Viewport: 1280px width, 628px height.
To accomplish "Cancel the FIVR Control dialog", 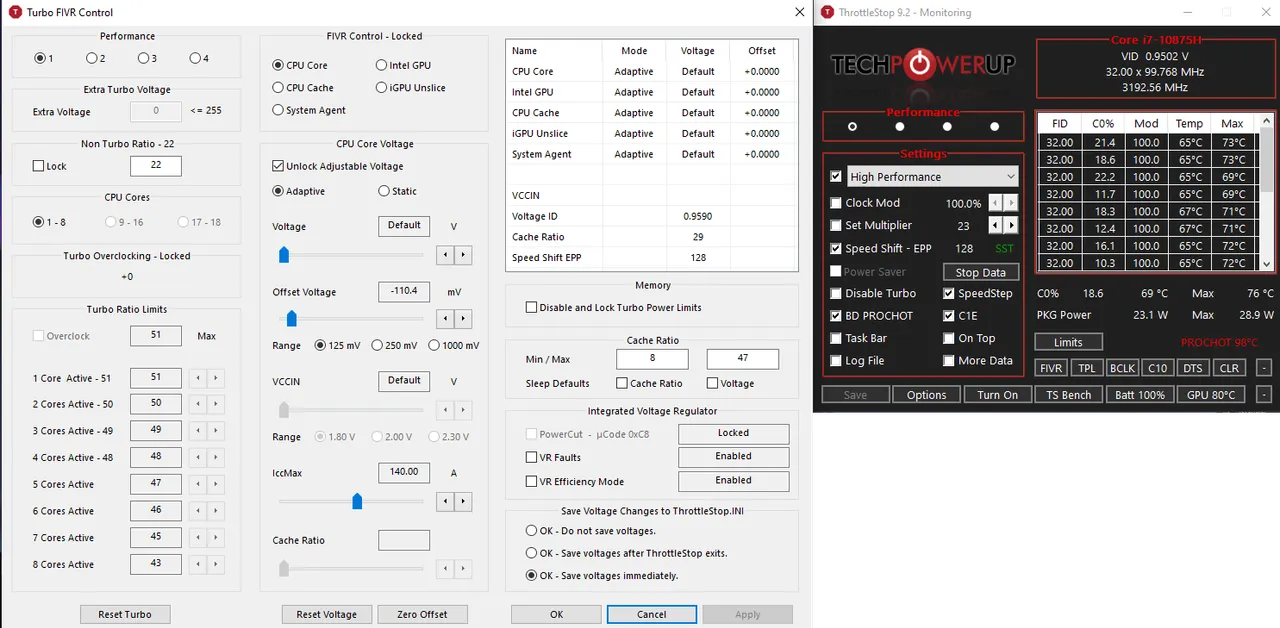I will tap(651, 614).
